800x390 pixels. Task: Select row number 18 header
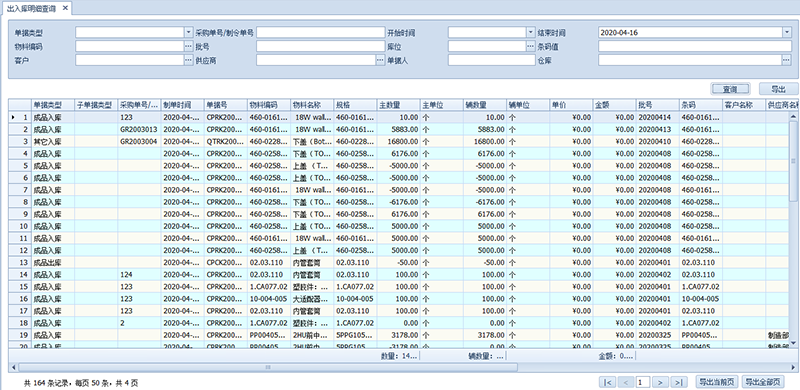coord(20,323)
